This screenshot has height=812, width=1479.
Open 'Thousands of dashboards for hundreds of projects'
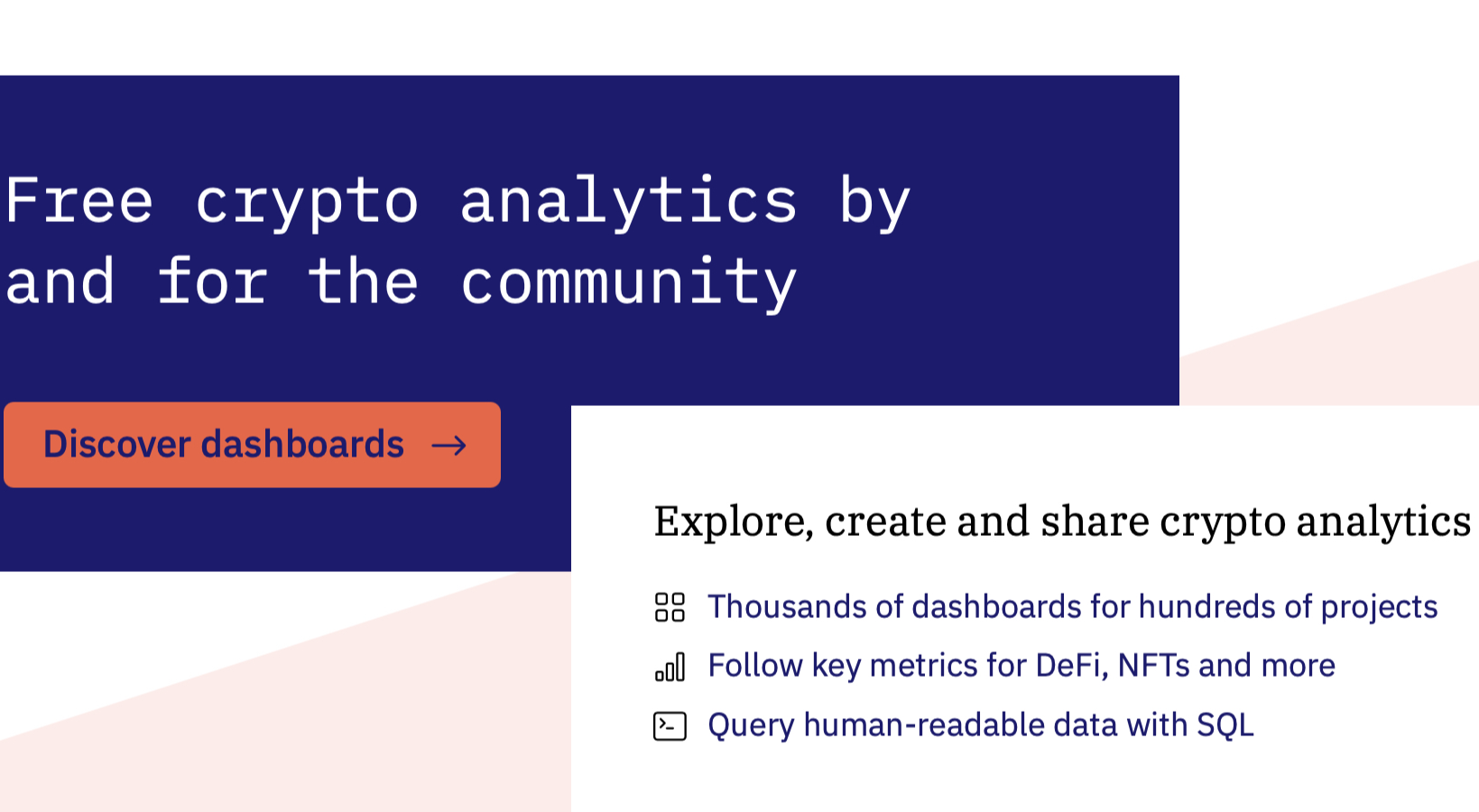[x=1072, y=607]
